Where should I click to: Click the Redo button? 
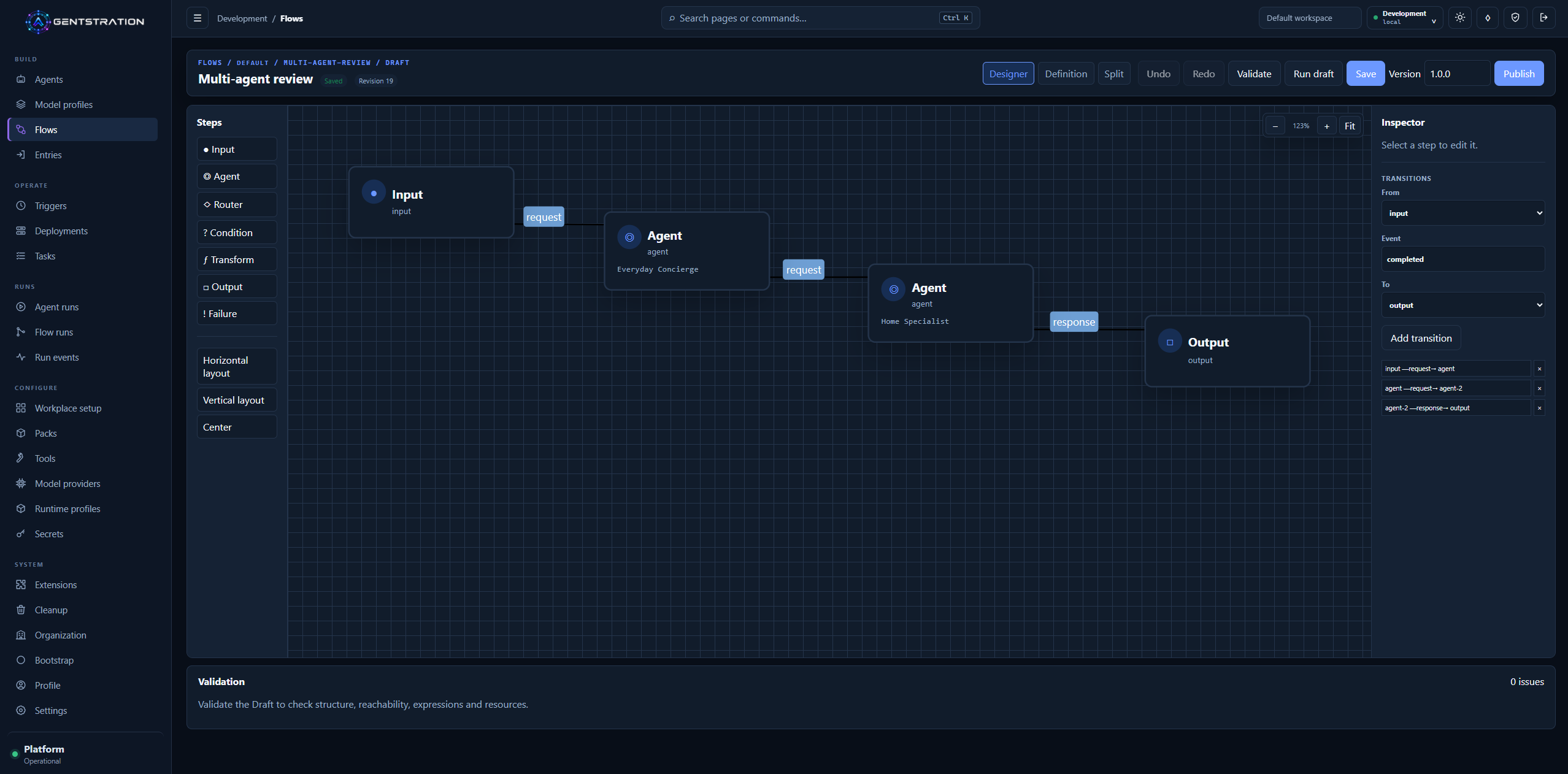pos(1203,74)
